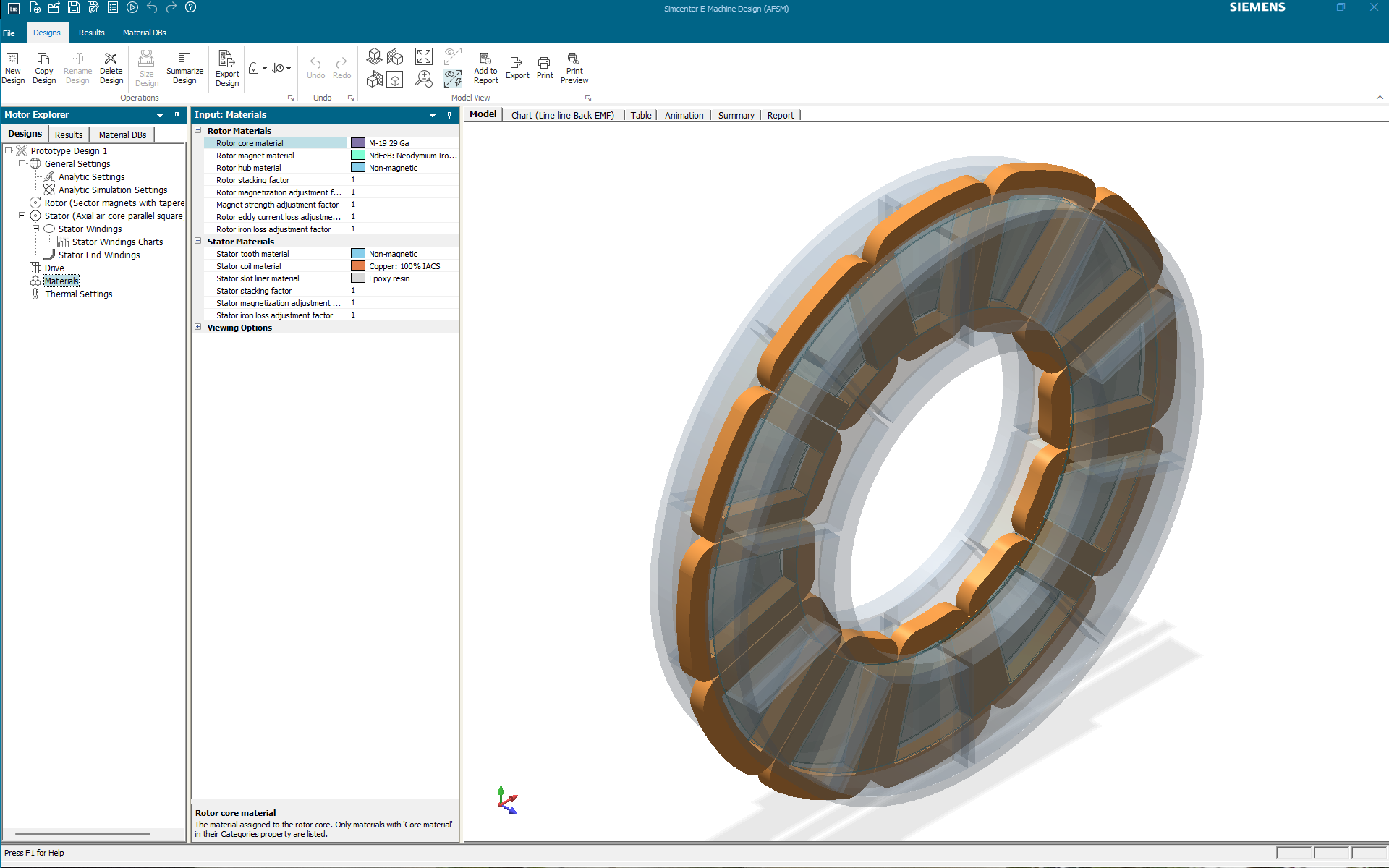The width and height of the screenshot is (1389, 868).
Task: Click the Print Preview button
Action: pyautogui.click(x=574, y=68)
